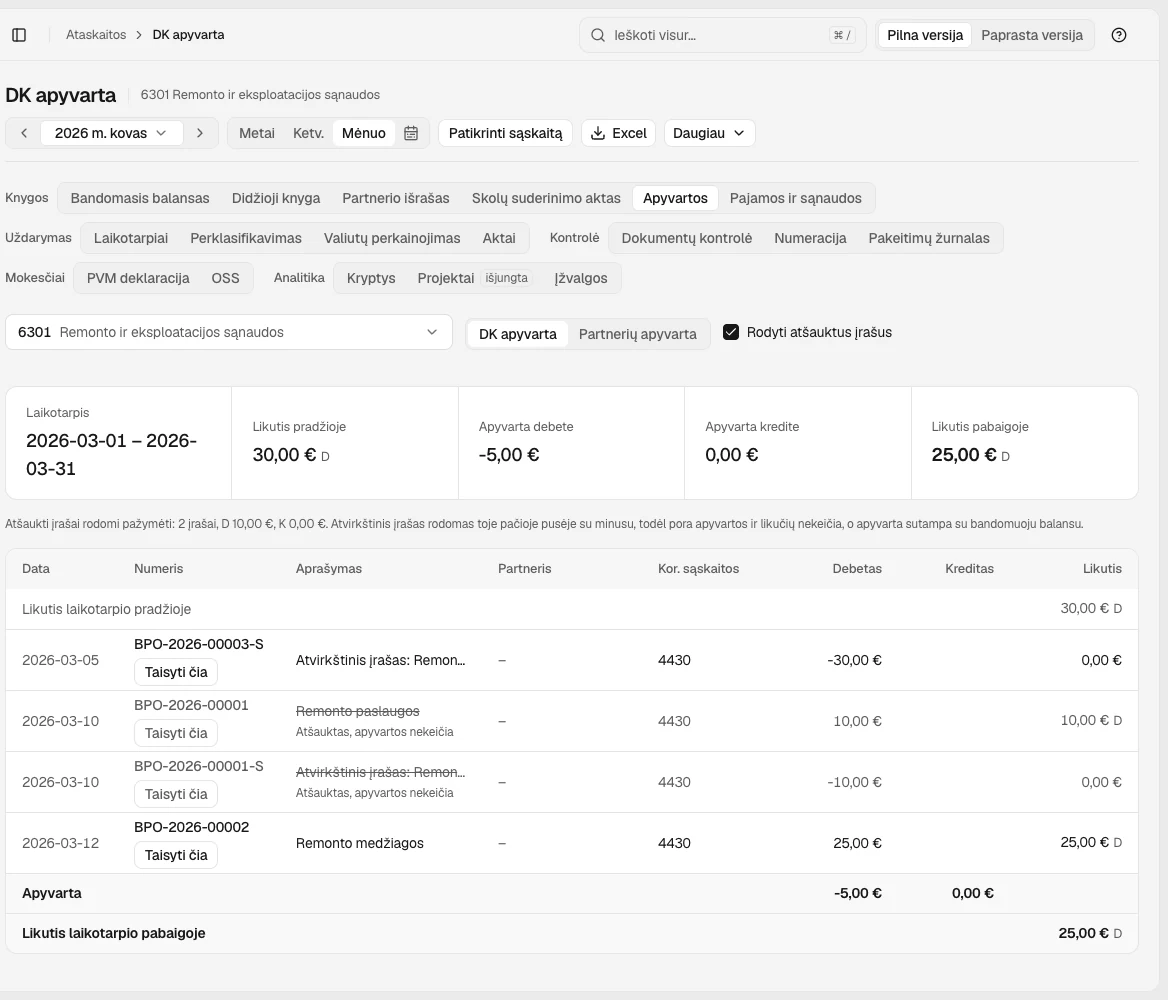The height and width of the screenshot is (1000, 1168).
Task: Select Metai period view
Action: coord(257,133)
